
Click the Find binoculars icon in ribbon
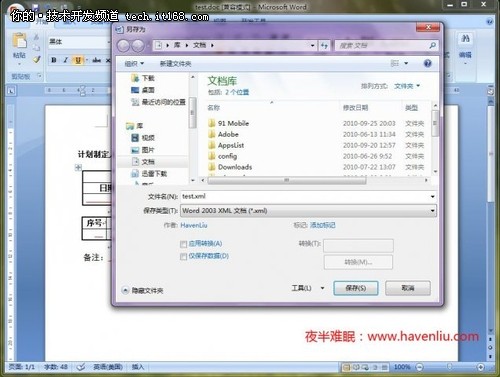[465, 39]
